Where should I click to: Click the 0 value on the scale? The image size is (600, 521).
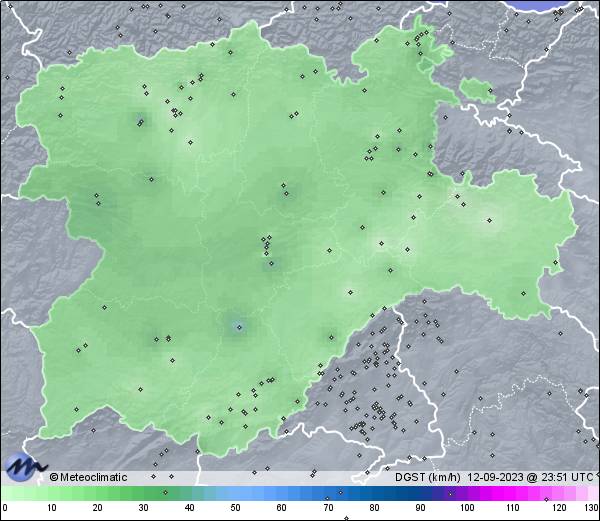[5, 508]
